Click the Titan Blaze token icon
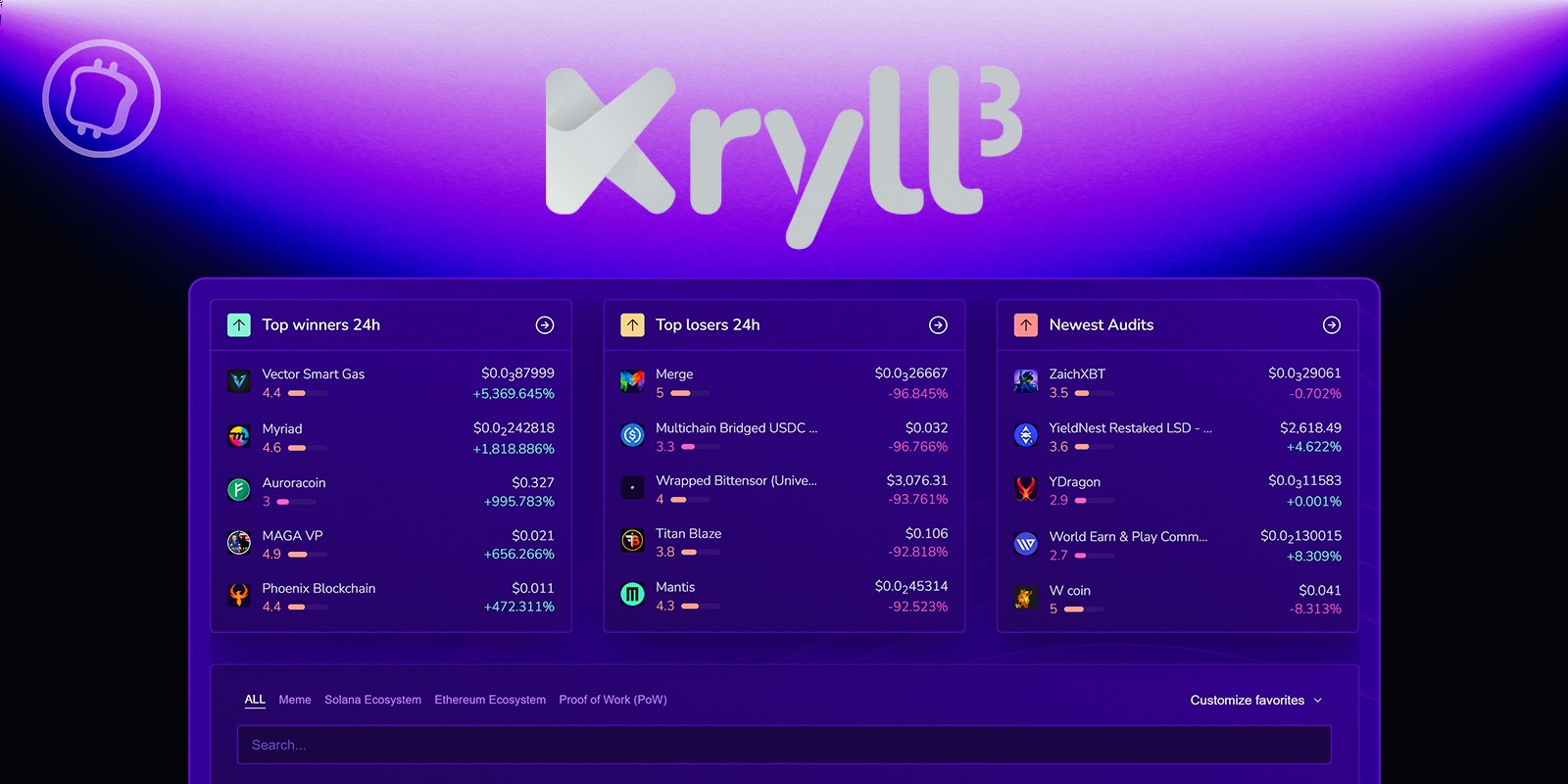This screenshot has width=1568, height=784. [633, 541]
